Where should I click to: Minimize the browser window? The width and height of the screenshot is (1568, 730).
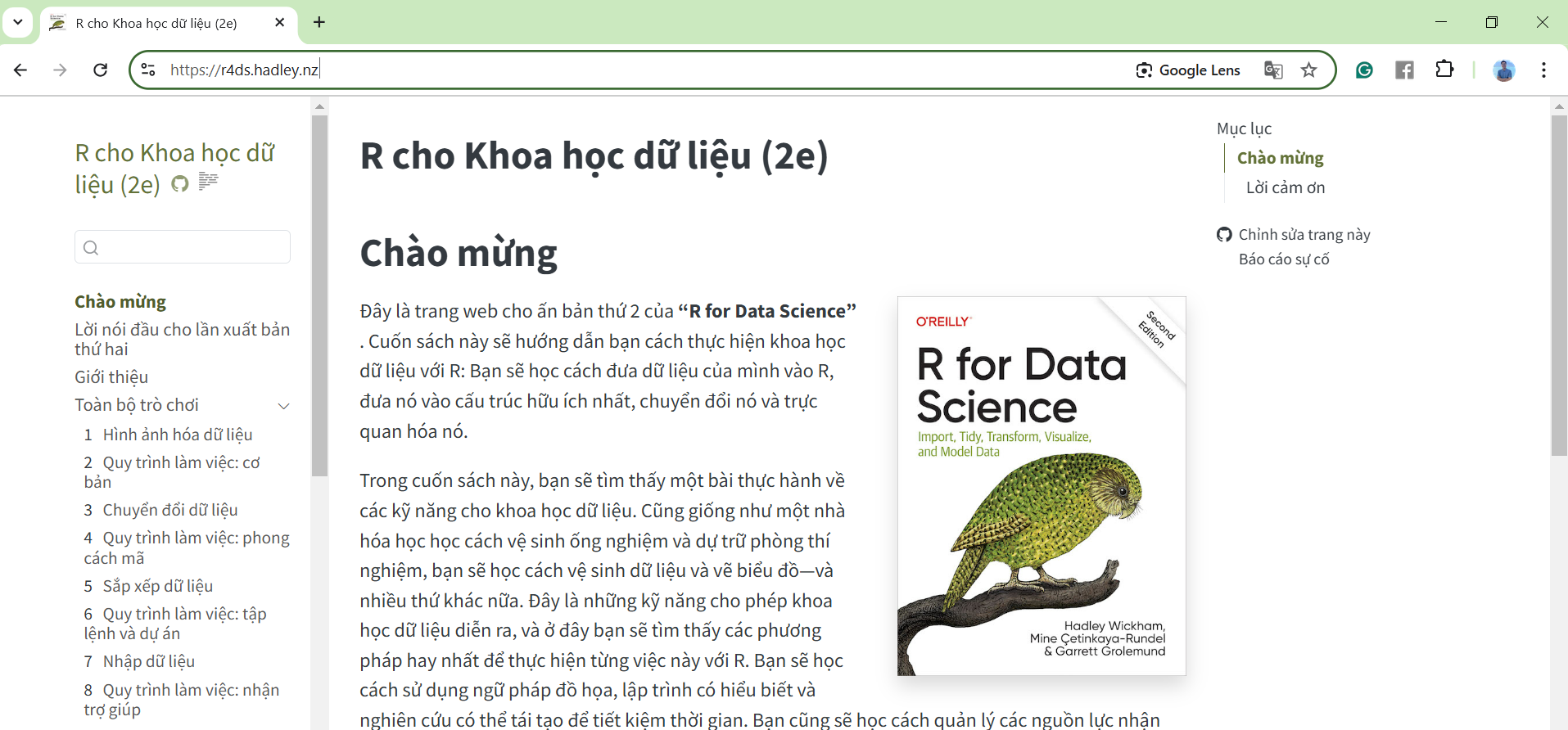pyautogui.click(x=1441, y=22)
